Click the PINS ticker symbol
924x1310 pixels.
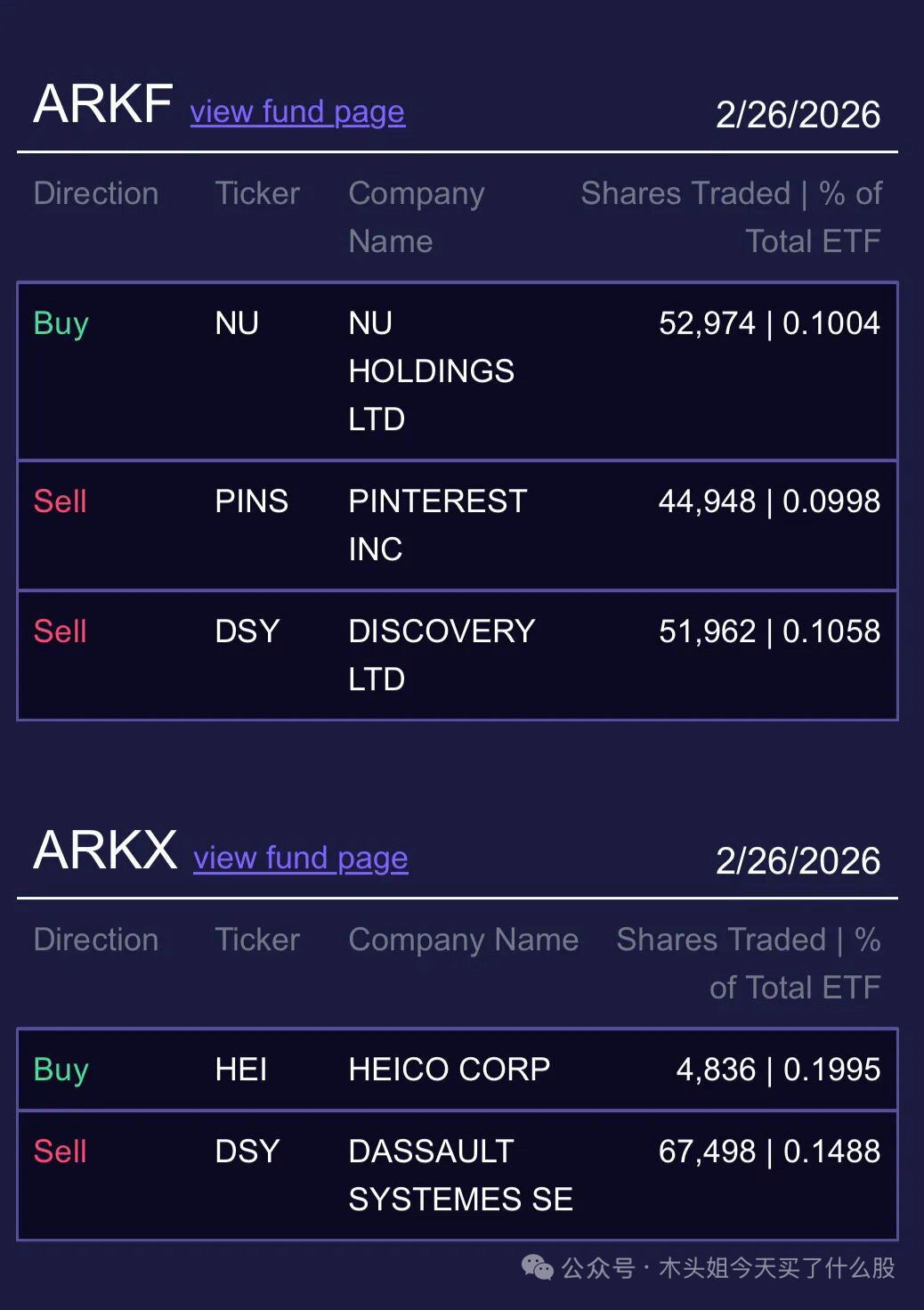tap(251, 501)
